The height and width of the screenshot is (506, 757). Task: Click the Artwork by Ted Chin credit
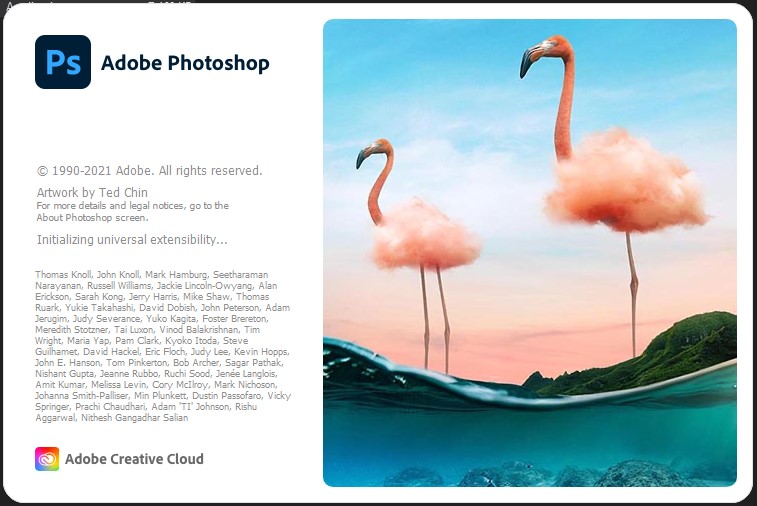[92, 192]
